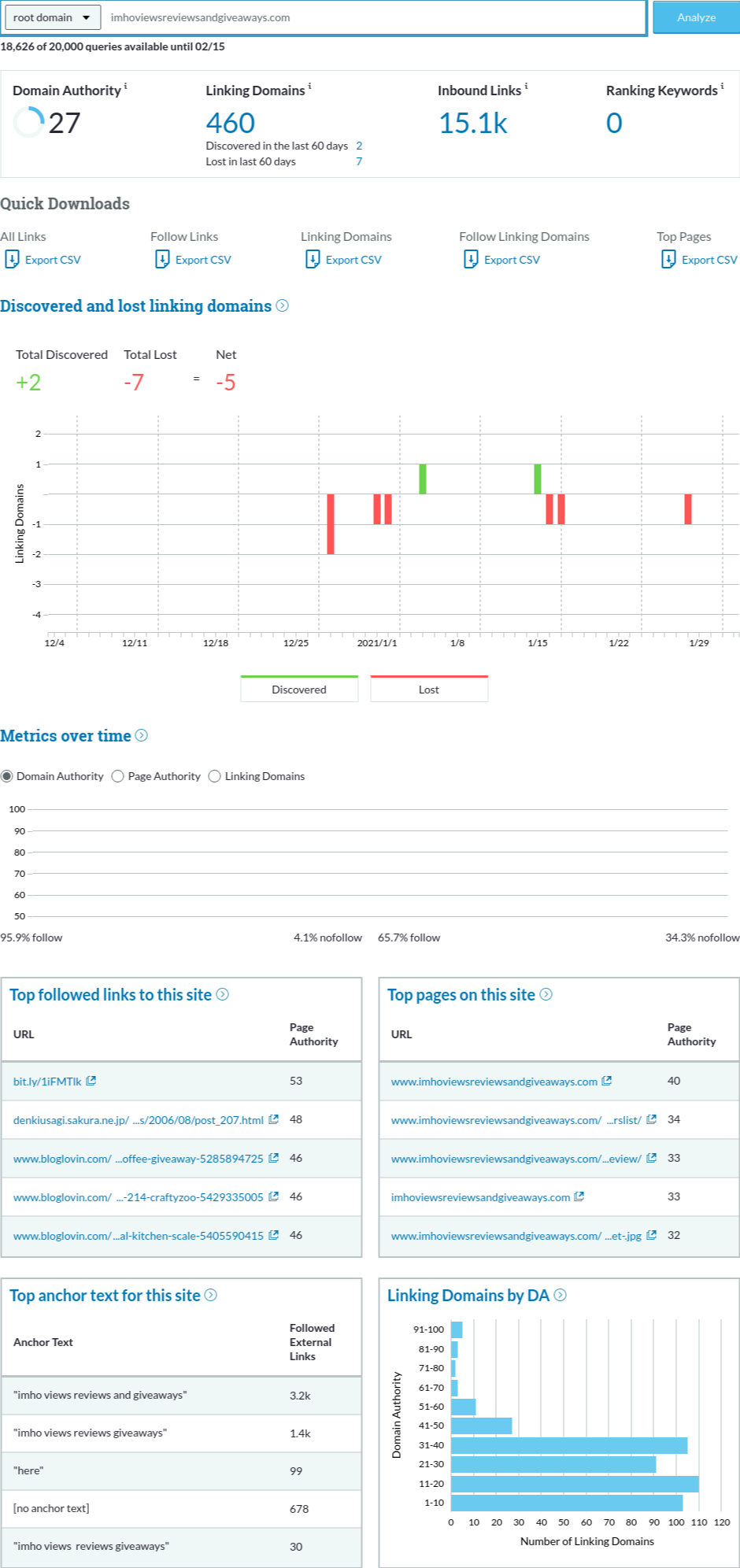The image size is (740, 1568).
Task: Click help icon next to Metrics over time
Action: (x=142, y=735)
